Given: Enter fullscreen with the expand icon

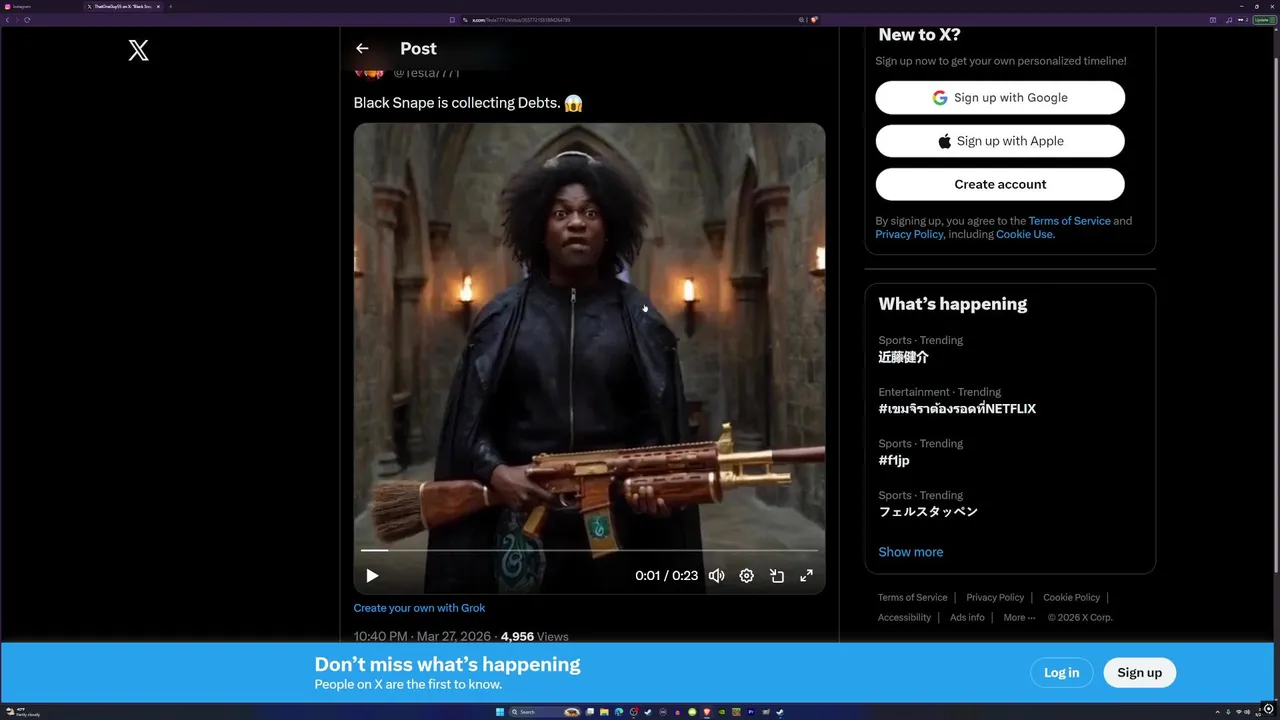Looking at the screenshot, I should [x=806, y=575].
